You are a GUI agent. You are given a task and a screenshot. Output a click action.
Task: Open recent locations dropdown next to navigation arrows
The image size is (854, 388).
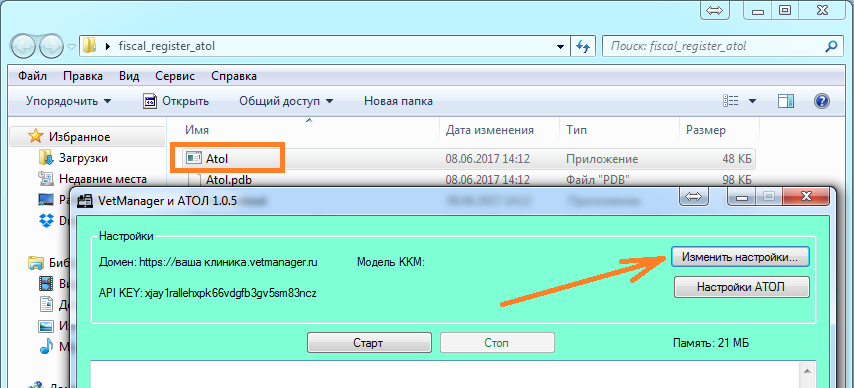click(72, 46)
